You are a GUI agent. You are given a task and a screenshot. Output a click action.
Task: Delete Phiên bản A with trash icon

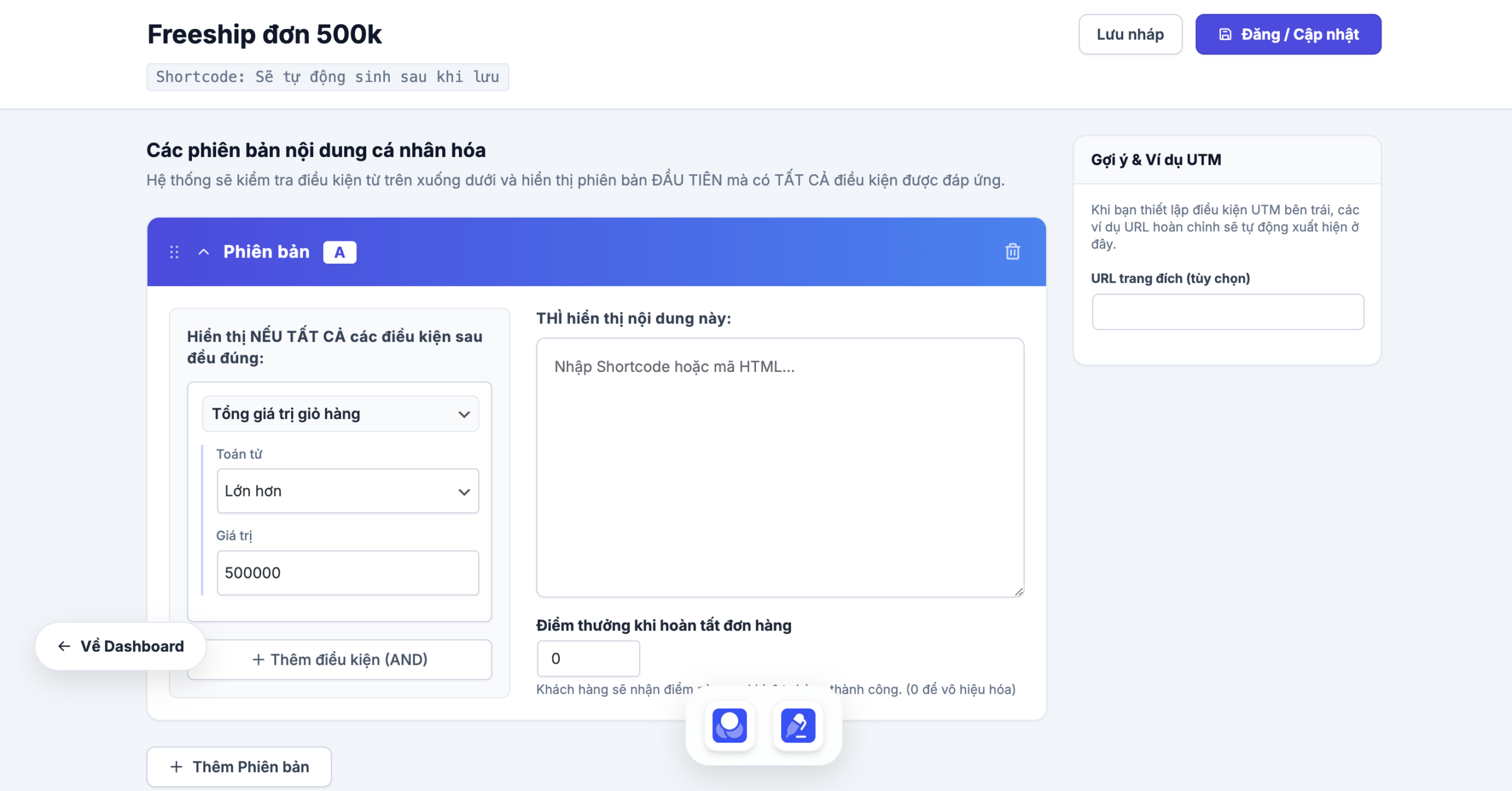click(1012, 252)
